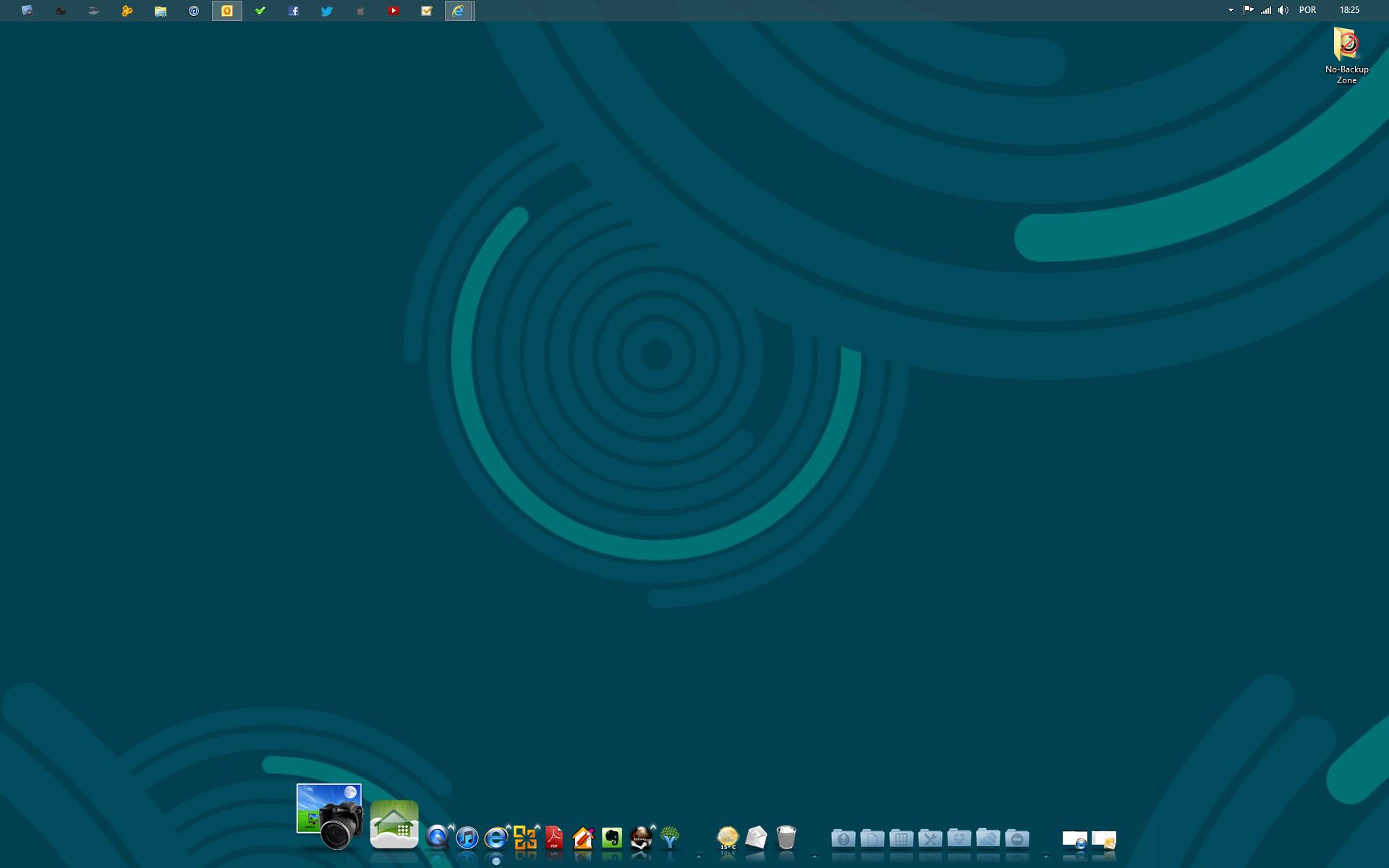Open iTunes from the bottom dock
1389x868 pixels.
[467, 838]
